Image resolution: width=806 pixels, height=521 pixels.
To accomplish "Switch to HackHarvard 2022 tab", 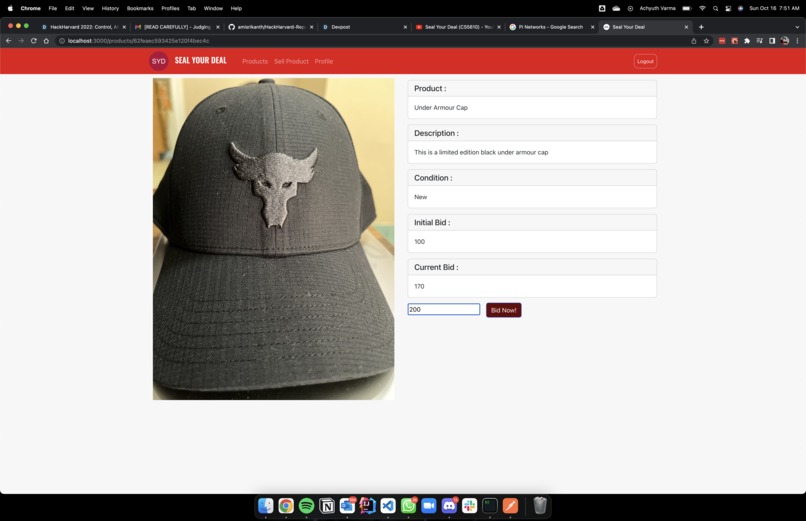I will [x=83, y=27].
